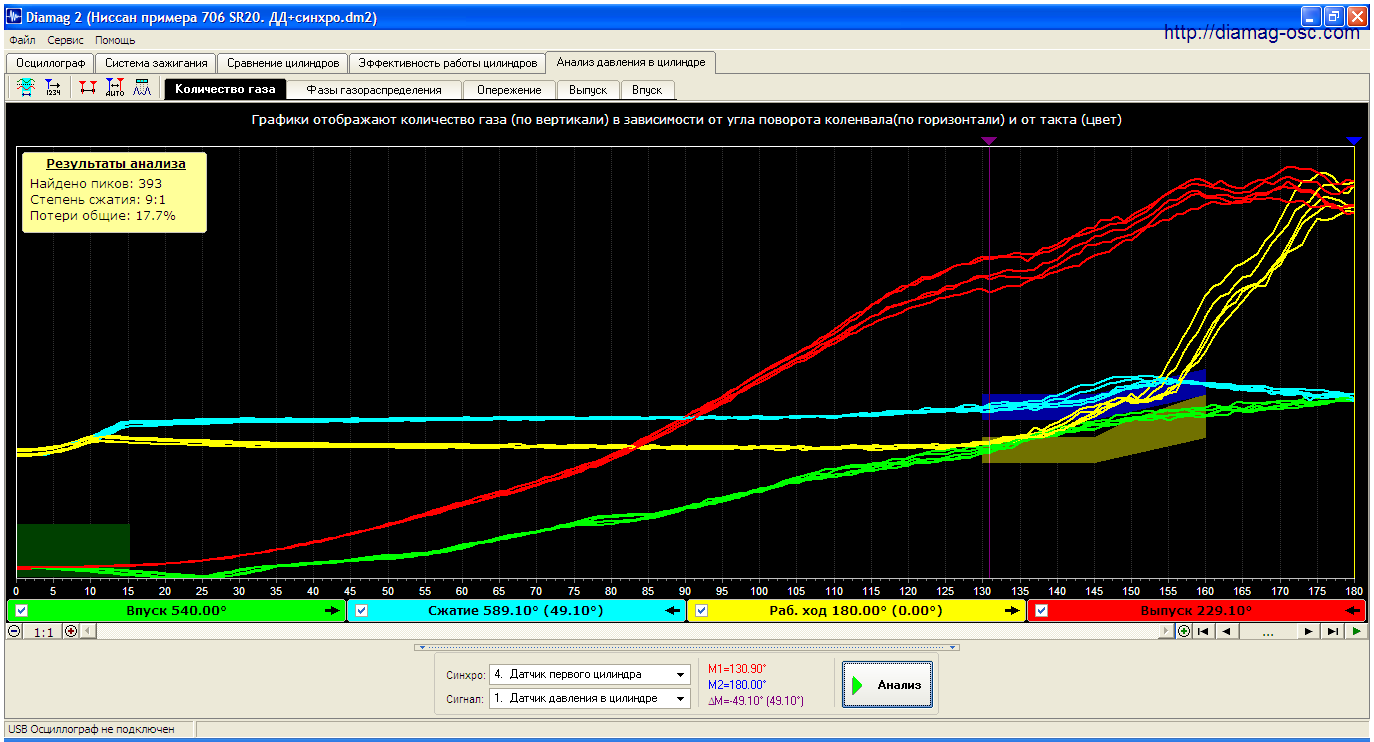Switch to the Система зажигания tab
This screenshot has width=1374, height=742.
click(x=156, y=63)
